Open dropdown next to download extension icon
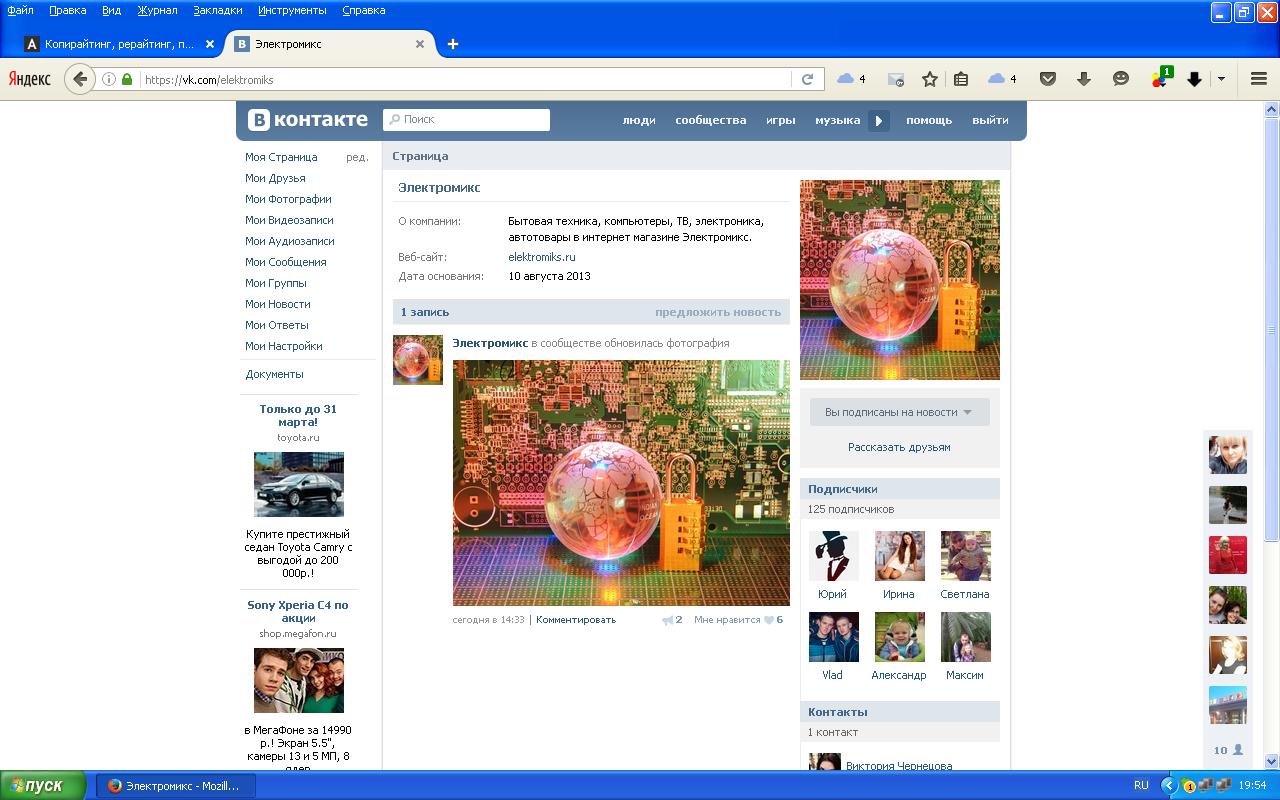This screenshot has height=800, width=1280. coord(1221,79)
